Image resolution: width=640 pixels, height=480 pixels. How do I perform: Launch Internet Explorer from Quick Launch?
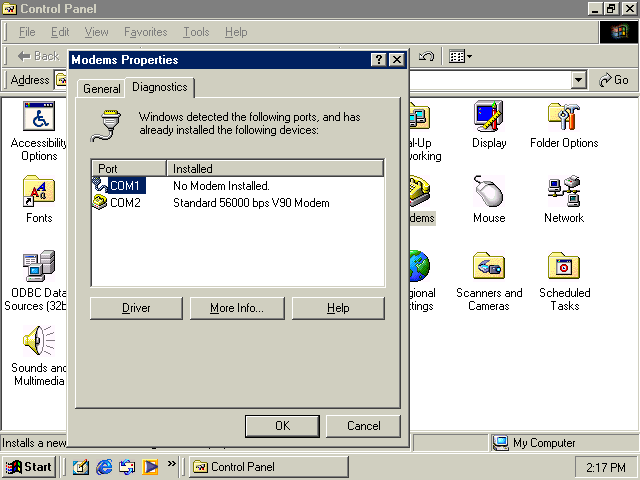[x=104, y=467]
